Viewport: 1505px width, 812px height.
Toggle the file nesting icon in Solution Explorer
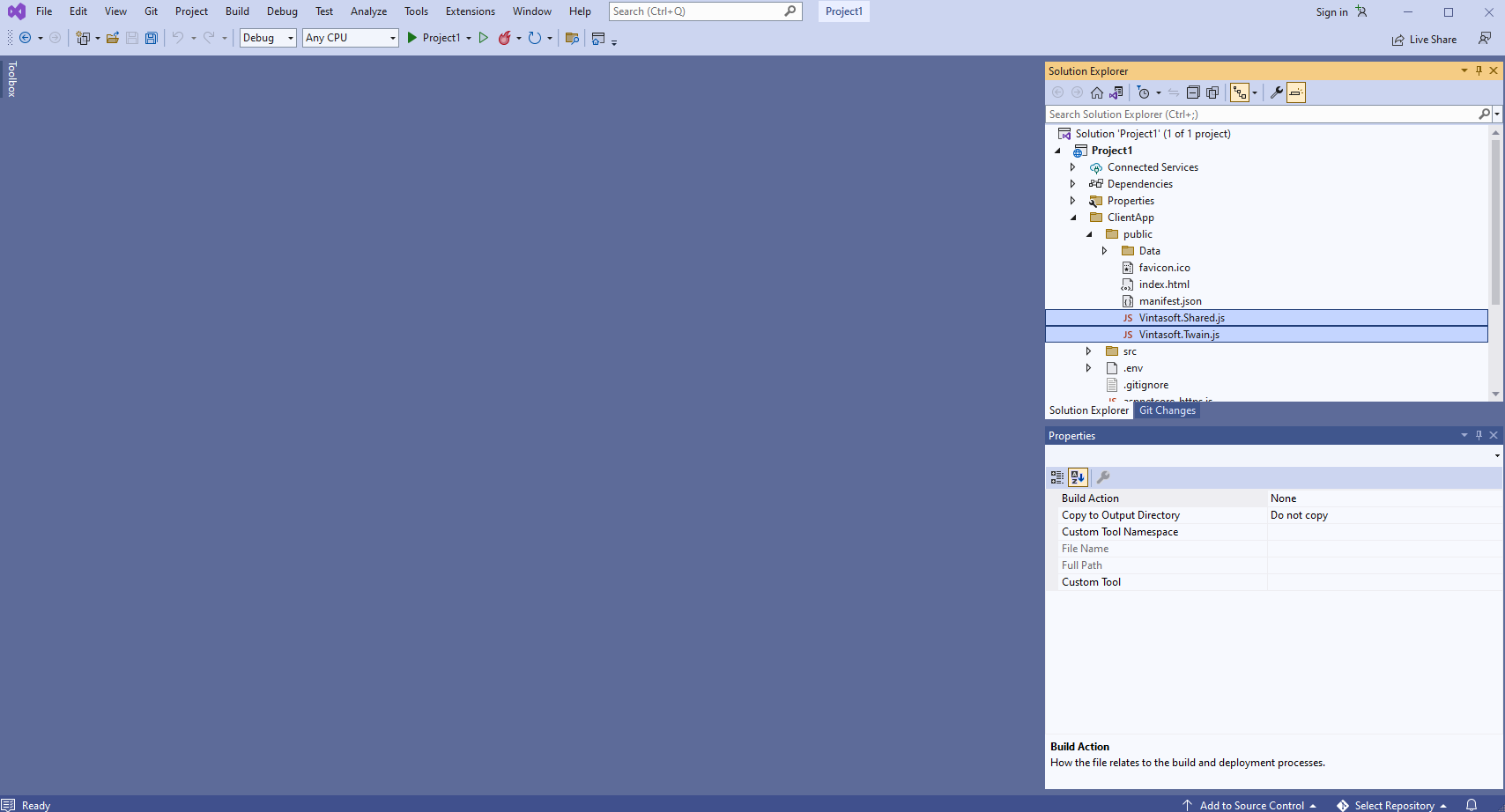coord(1240,92)
